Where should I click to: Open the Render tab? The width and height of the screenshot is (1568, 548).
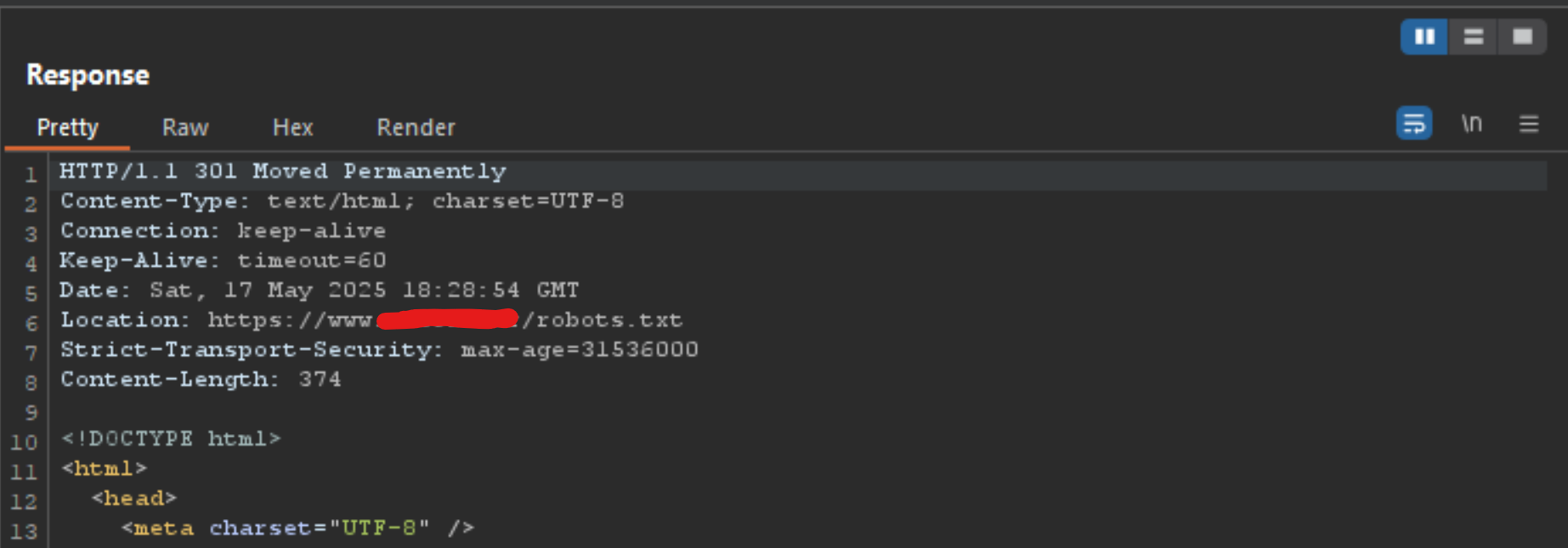(416, 127)
